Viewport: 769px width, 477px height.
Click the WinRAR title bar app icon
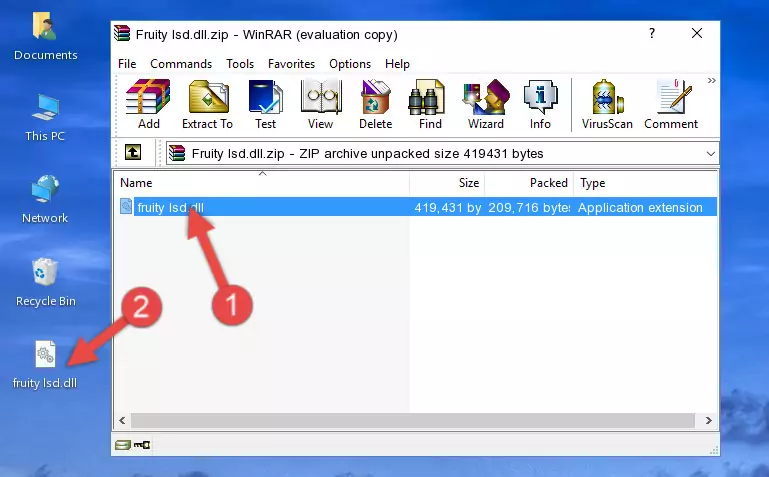pos(122,34)
